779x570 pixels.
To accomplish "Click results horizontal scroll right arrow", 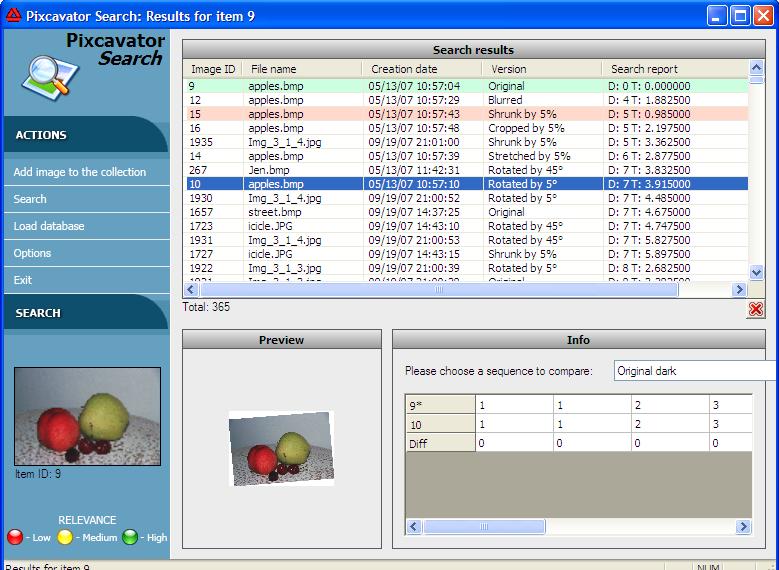I will point(739,289).
